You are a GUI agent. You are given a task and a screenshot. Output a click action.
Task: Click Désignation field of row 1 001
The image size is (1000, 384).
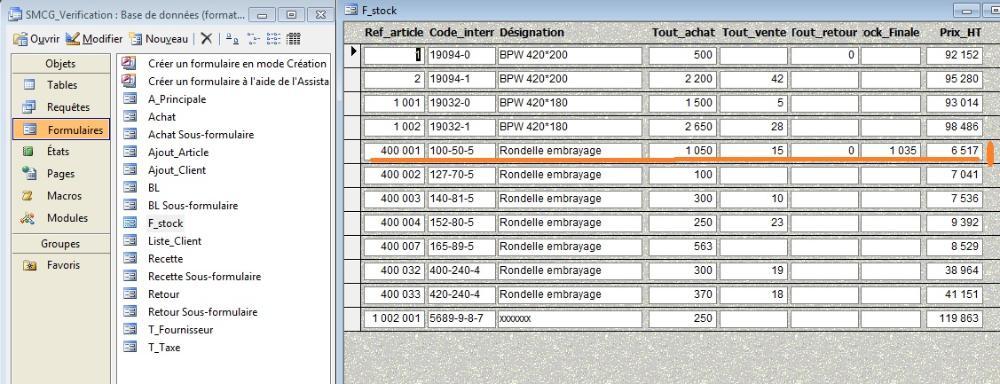(570, 103)
